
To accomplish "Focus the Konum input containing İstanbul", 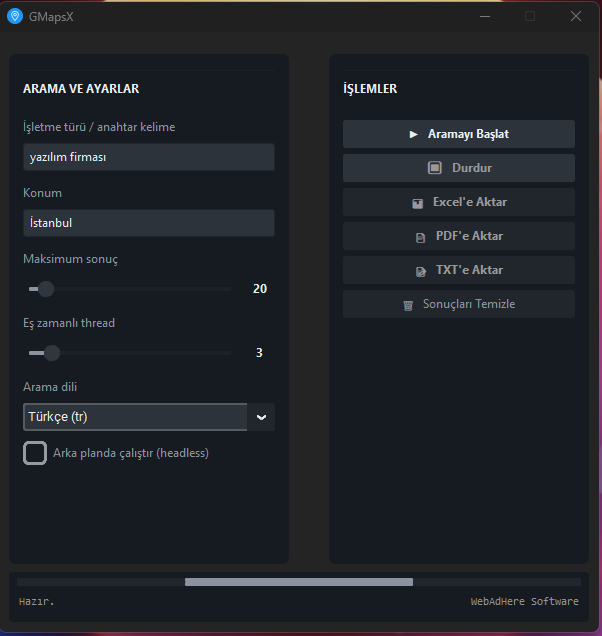I will click(x=149, y=223).
